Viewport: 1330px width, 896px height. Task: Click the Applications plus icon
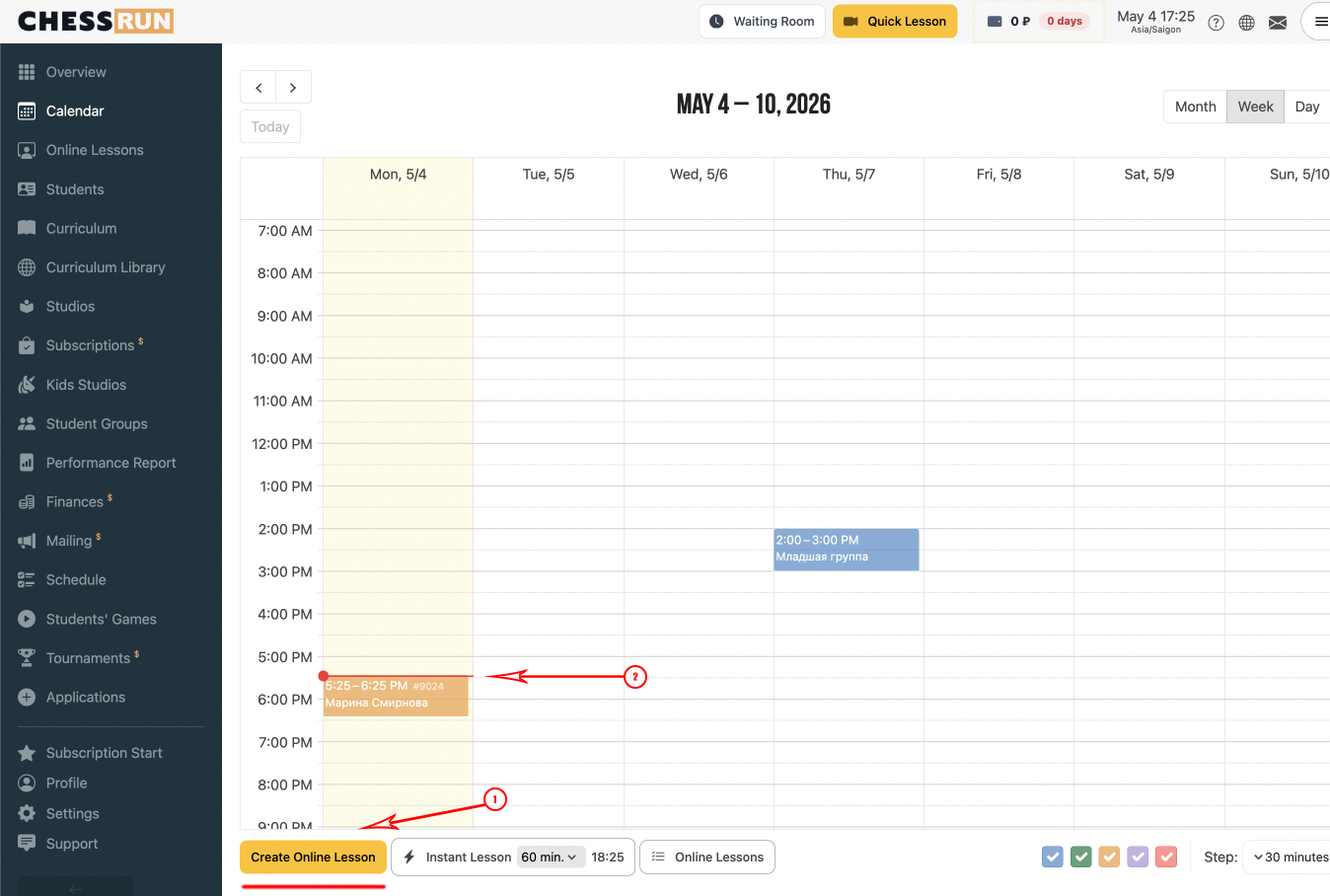[27, 698]
